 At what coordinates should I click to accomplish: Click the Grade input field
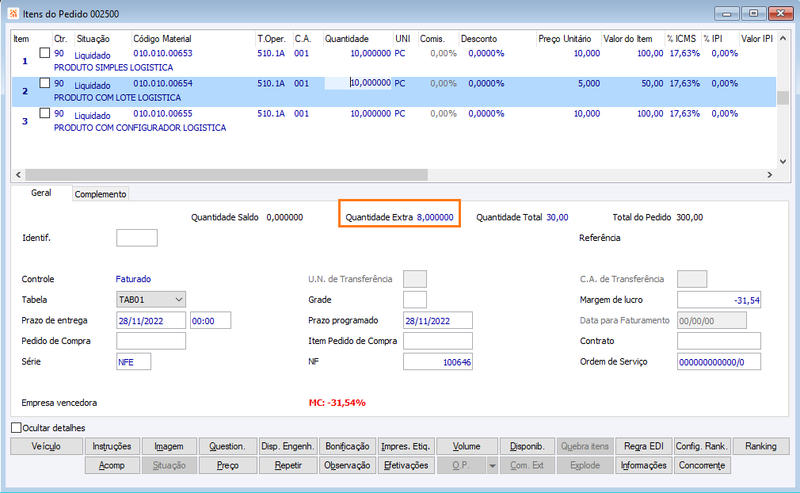click(x=415, y=300)
